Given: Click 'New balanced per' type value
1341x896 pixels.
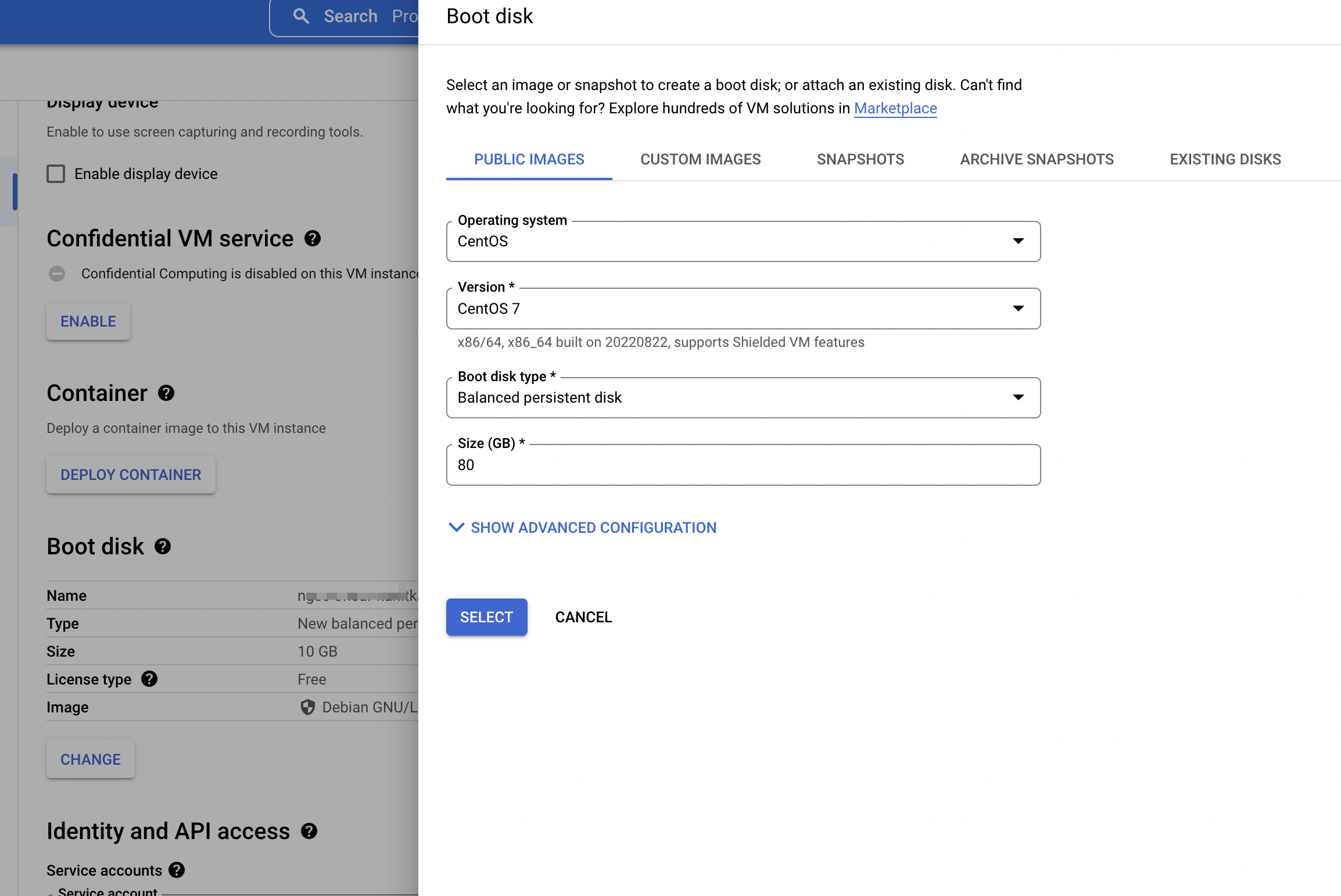Looking at the screenshot, I should (x=358, y=623).
